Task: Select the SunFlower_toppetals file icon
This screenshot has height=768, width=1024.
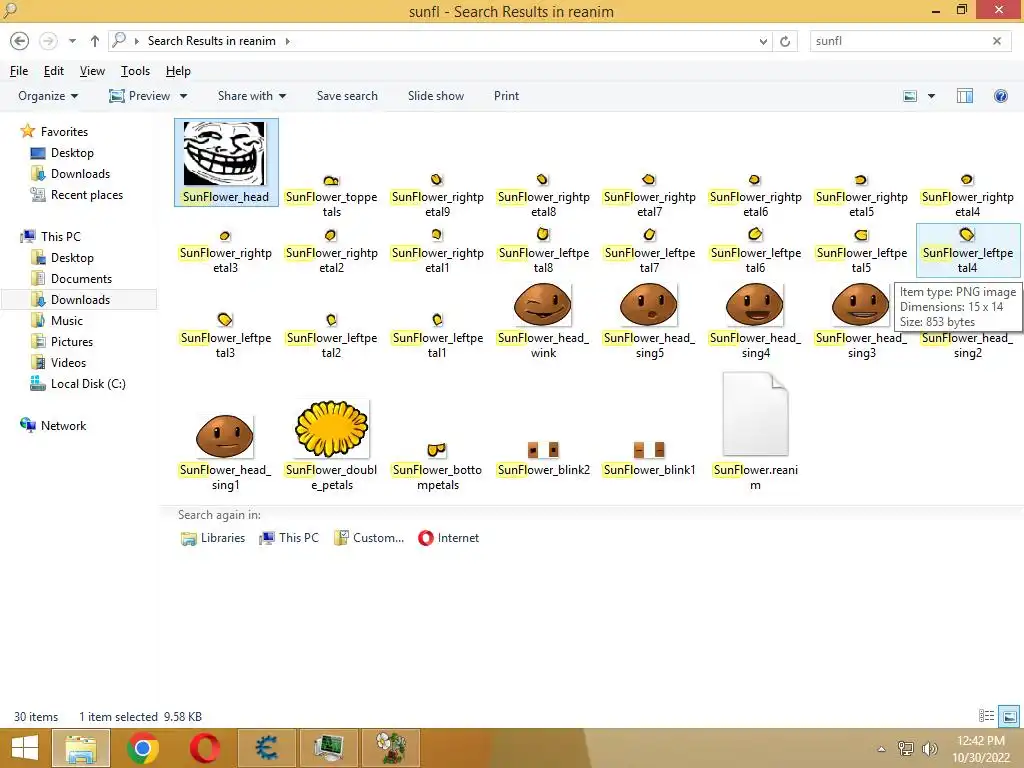Action: (x=331, y=180)
